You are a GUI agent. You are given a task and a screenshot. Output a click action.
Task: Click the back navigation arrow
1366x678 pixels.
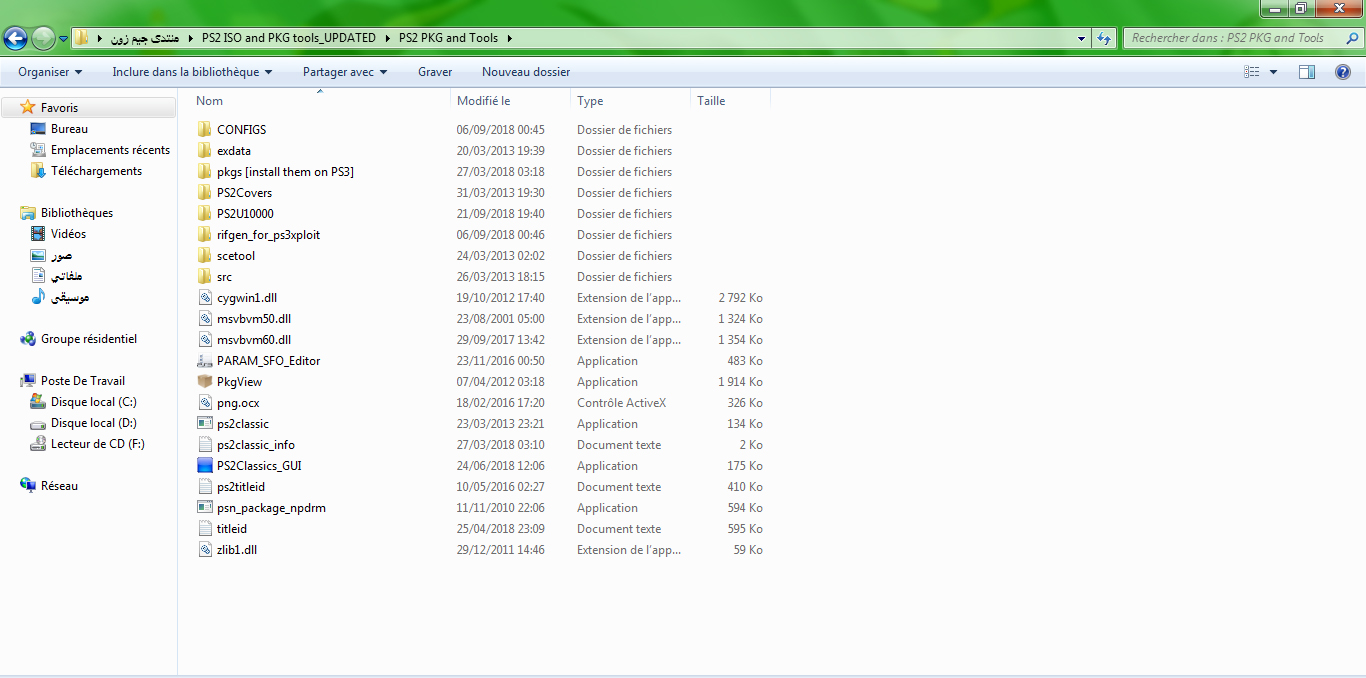click(16, 38)
